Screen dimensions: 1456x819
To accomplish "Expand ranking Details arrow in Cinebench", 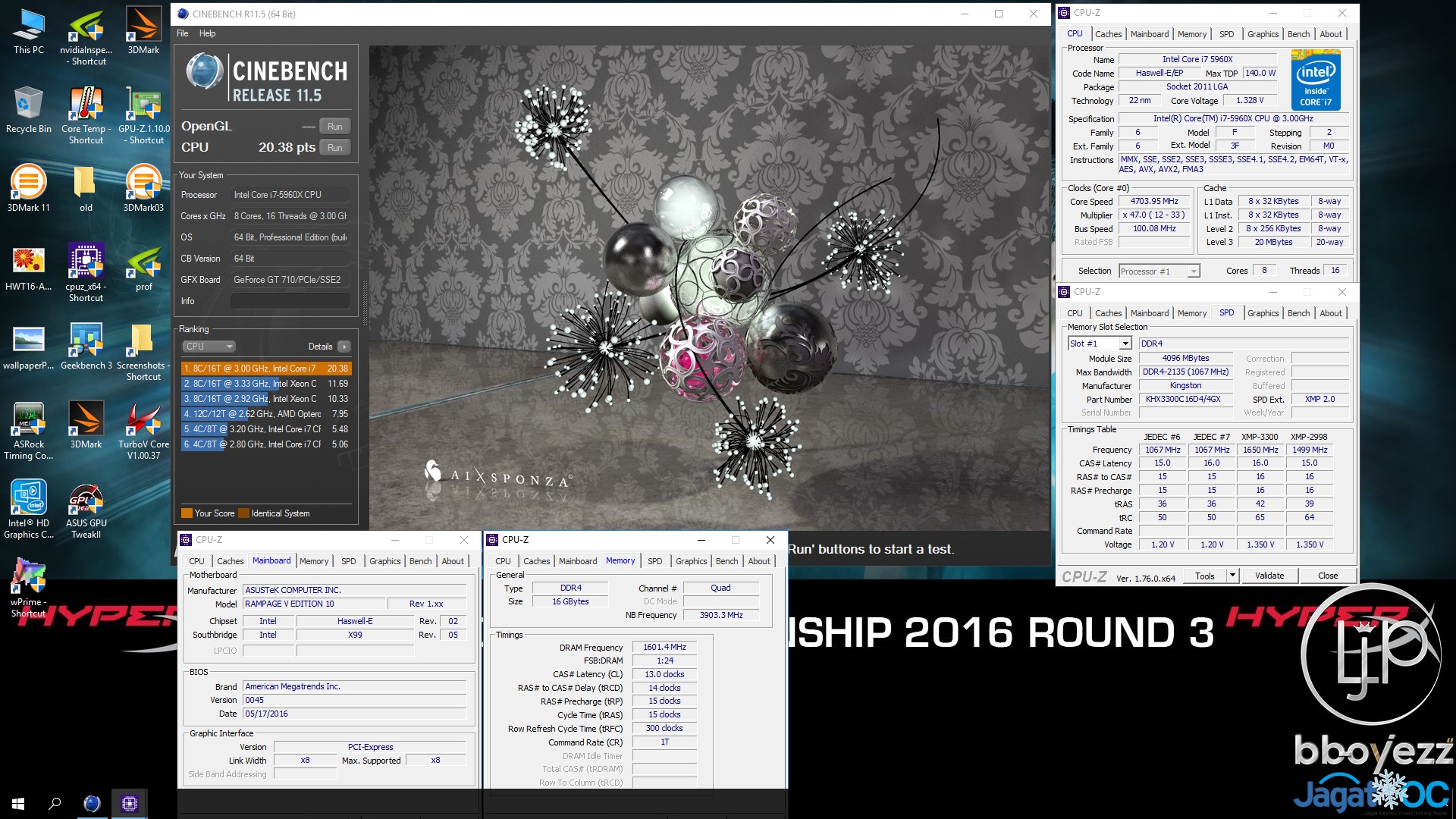I will pos(344,347).
